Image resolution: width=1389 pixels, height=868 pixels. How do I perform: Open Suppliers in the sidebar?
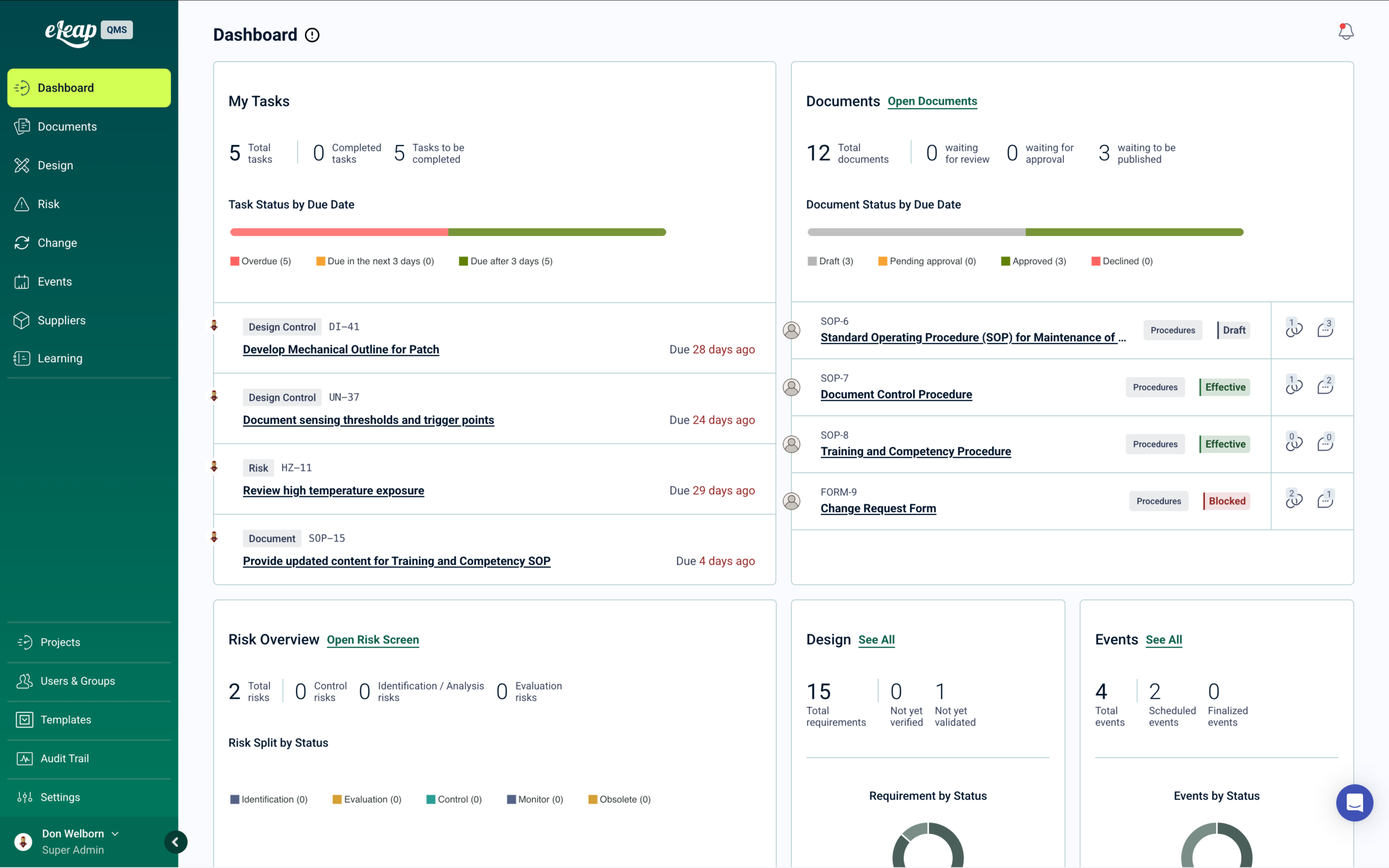pyautogui.click(x=61, y=320)
